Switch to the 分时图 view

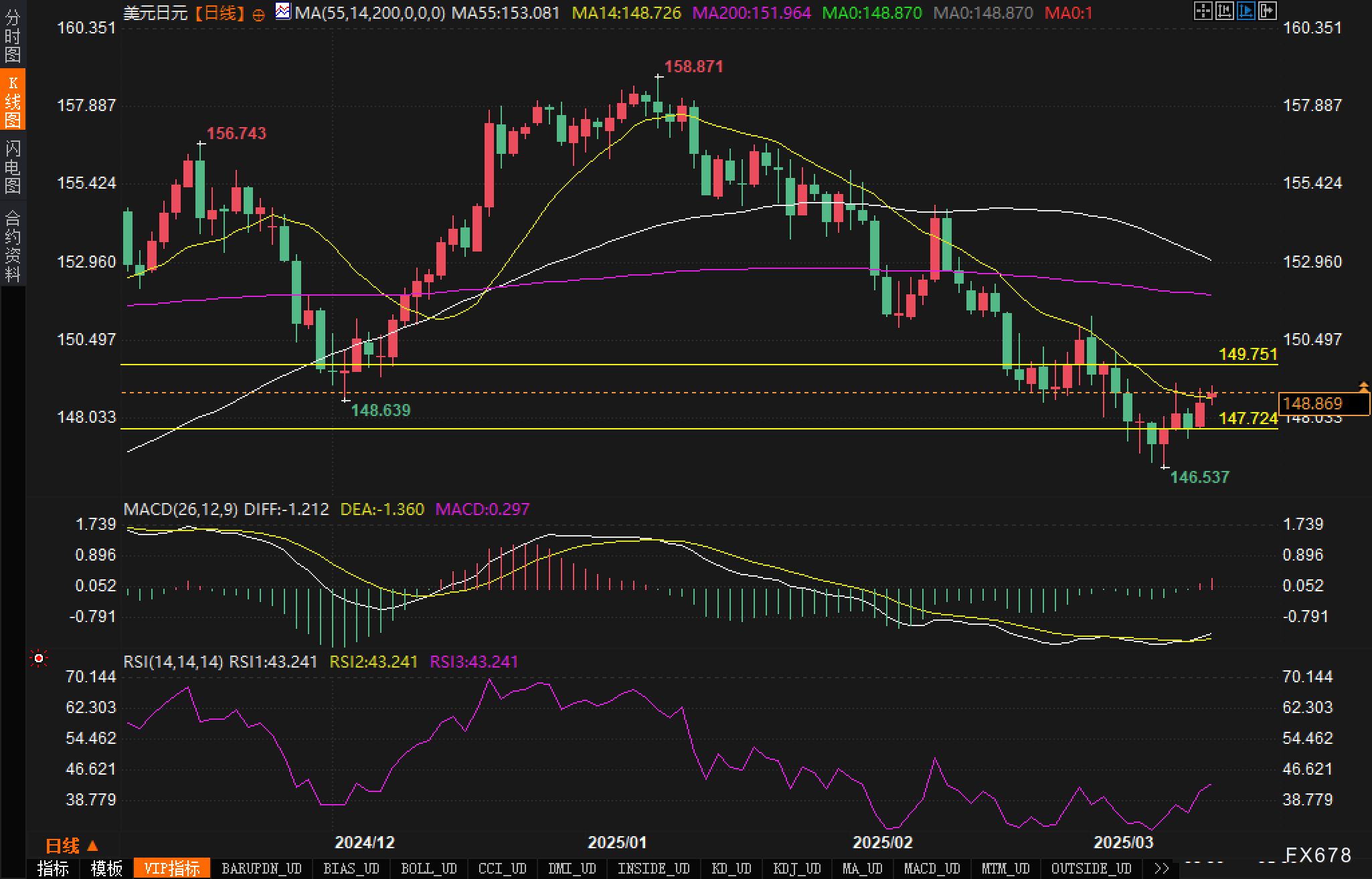12,37
